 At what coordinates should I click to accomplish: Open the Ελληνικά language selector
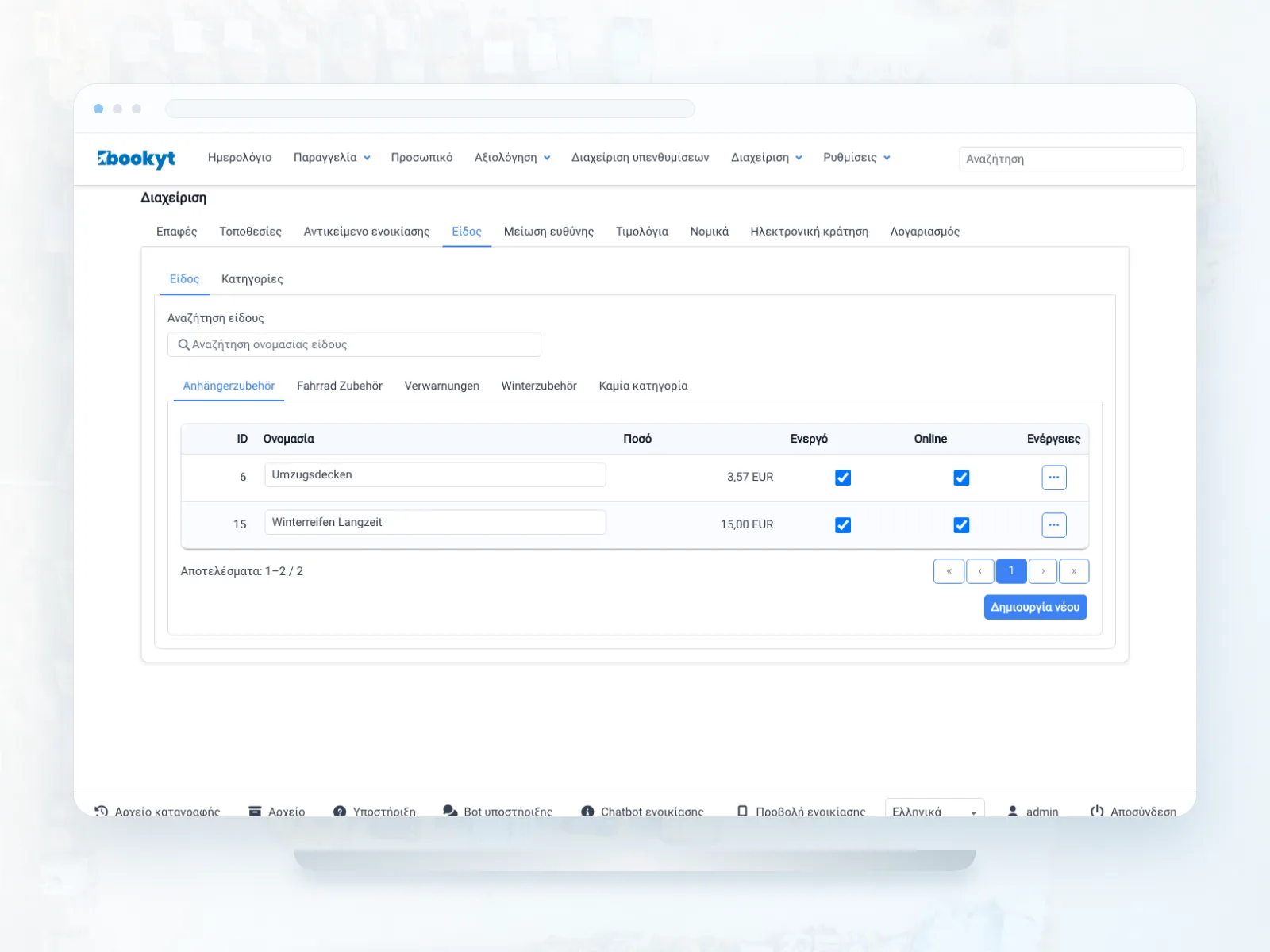click(x=934, y=812)
